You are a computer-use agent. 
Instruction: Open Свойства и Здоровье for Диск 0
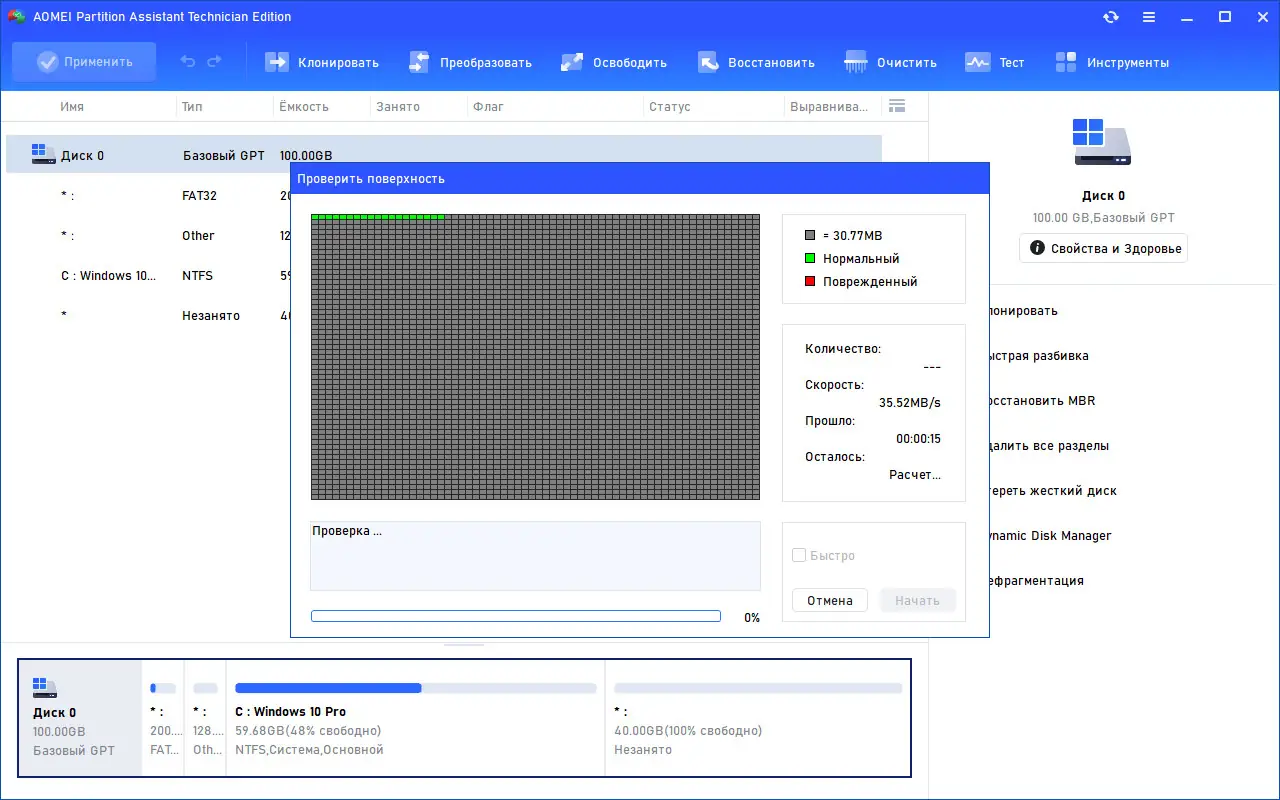1103,248
